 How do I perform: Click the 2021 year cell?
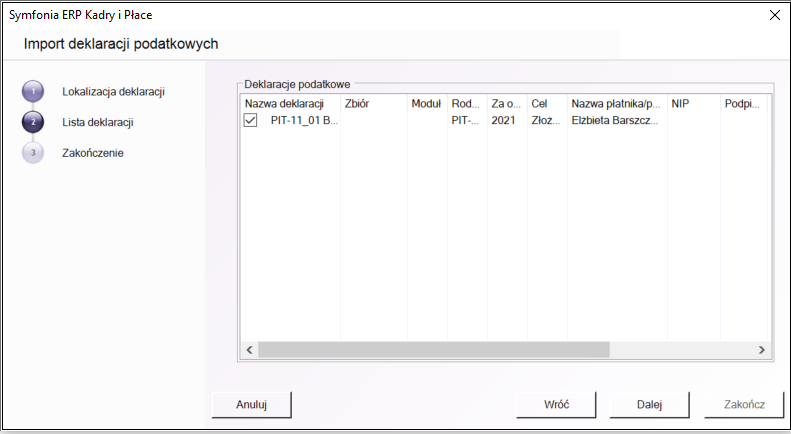click(x=503, y=120)
